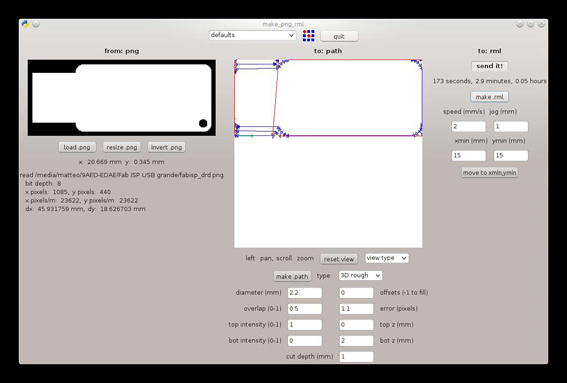567x383 pixels.
Task: Click the reset view button
Action: pos(339,259)
